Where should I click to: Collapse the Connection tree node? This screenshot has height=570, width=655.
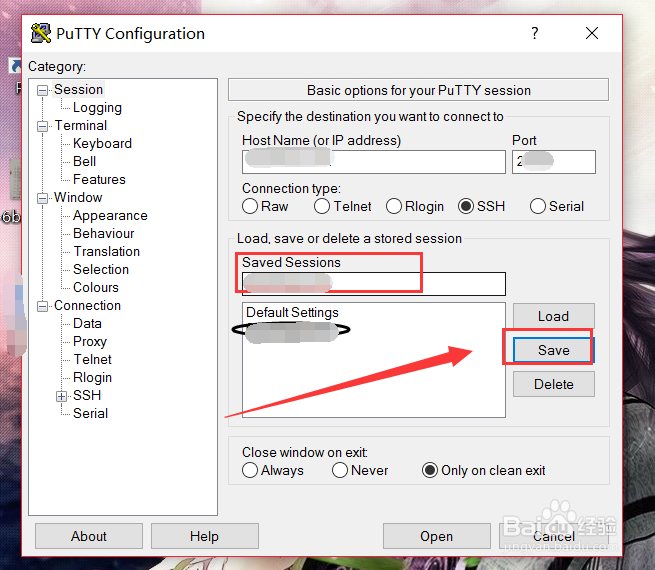[42, 306]
